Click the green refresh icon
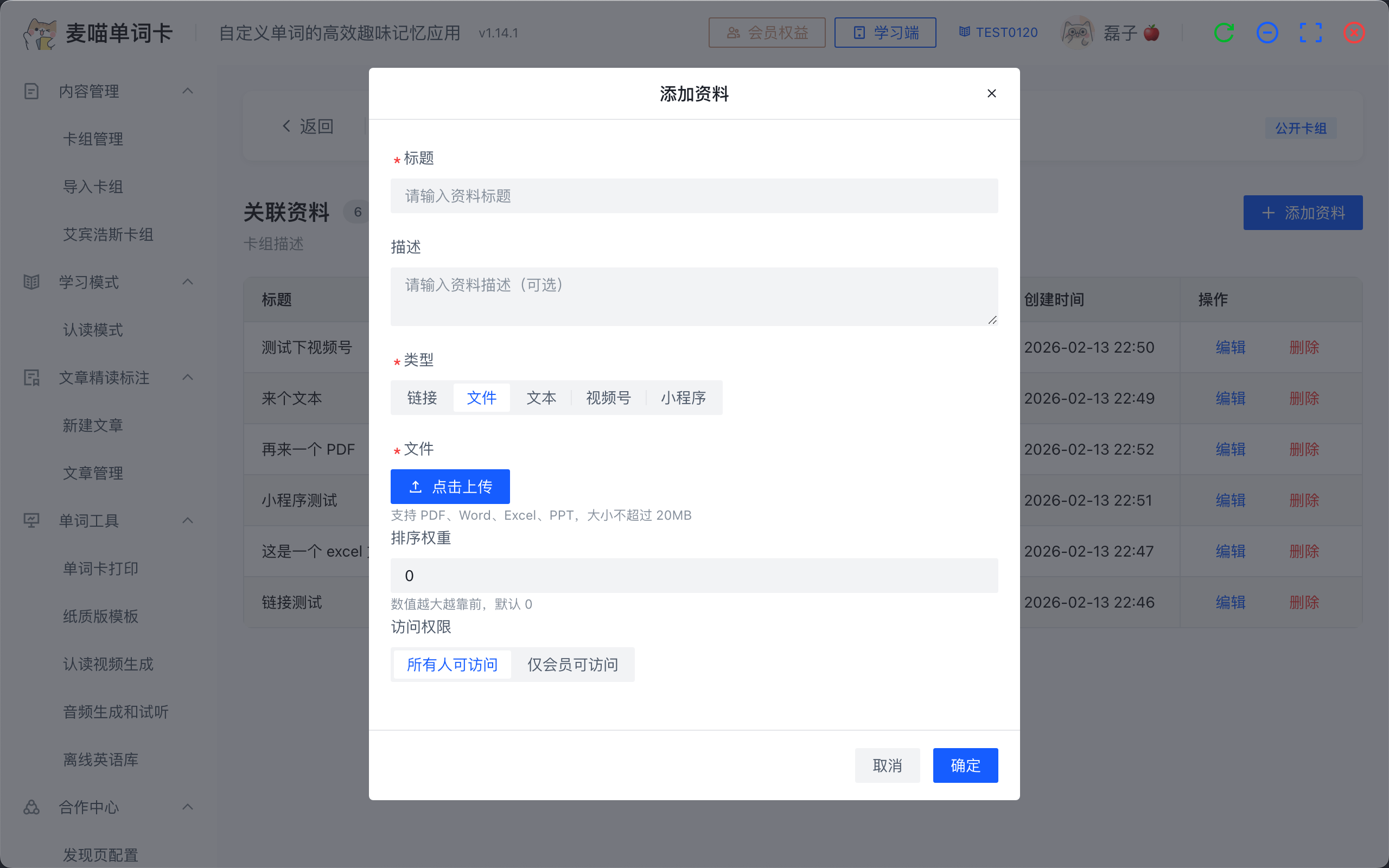 point(1225,32)
